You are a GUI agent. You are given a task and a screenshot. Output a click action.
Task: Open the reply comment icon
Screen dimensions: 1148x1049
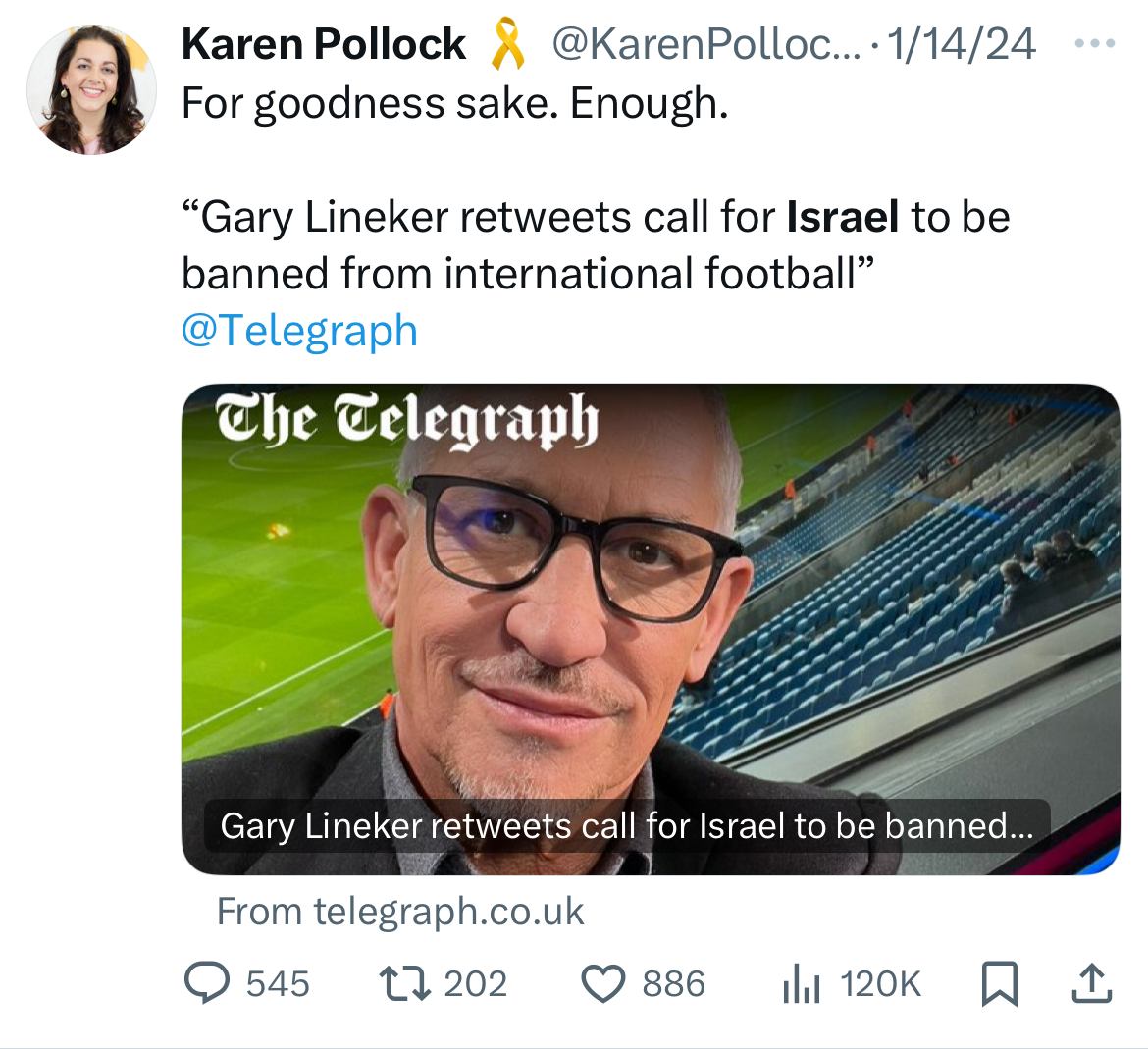click(x=206, y=983)
